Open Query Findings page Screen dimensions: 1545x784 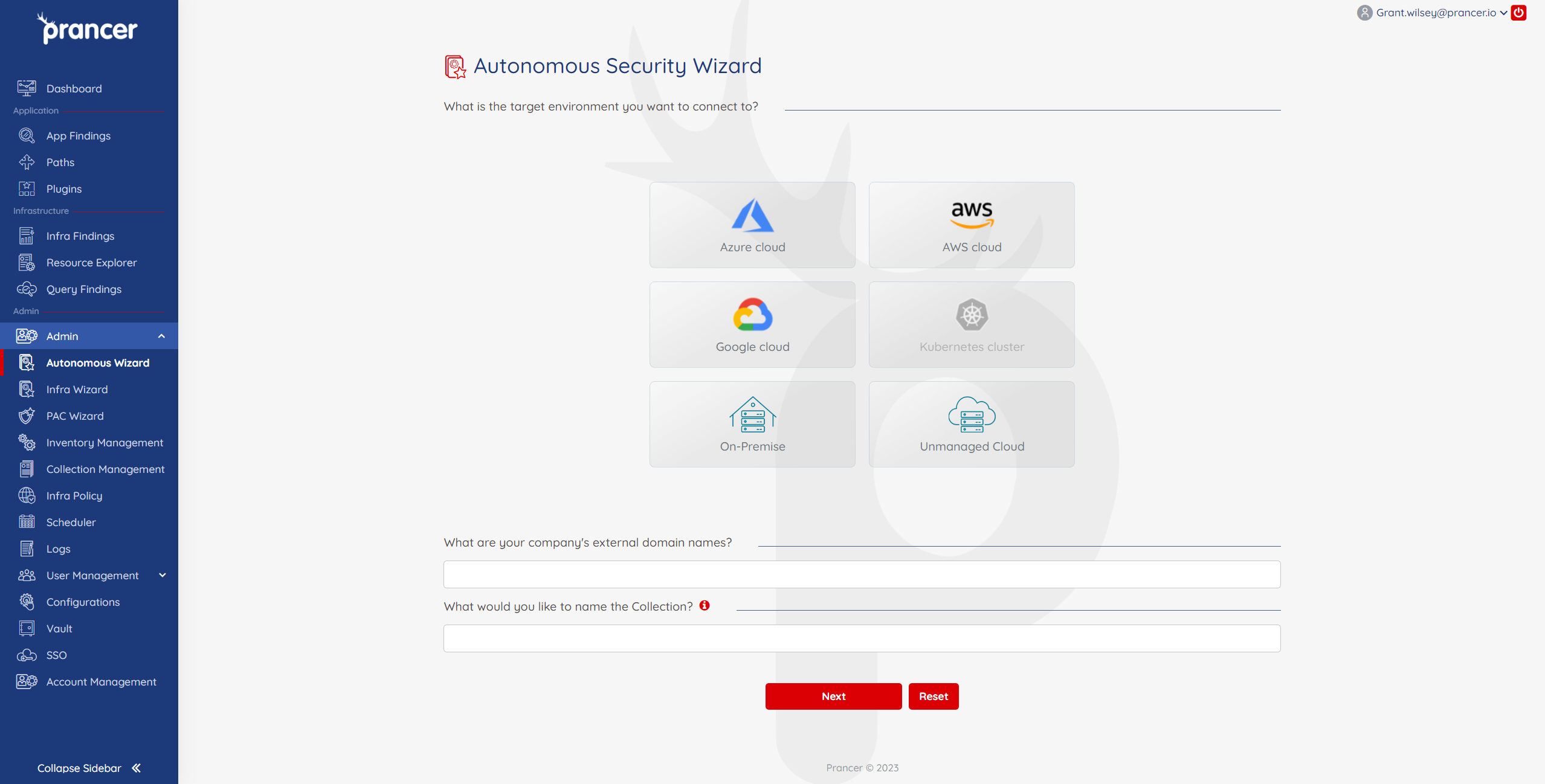tap(84, 289)
